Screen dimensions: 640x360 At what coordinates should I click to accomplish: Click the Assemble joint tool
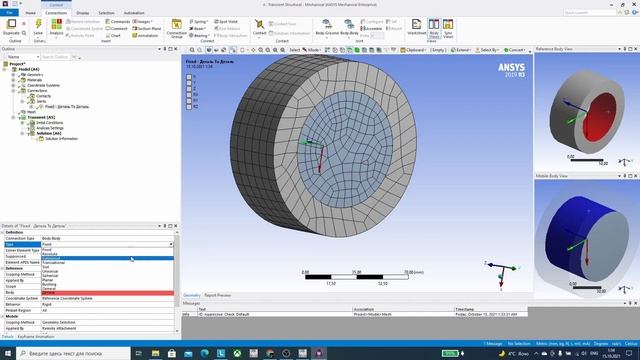(x=371, y=29)
